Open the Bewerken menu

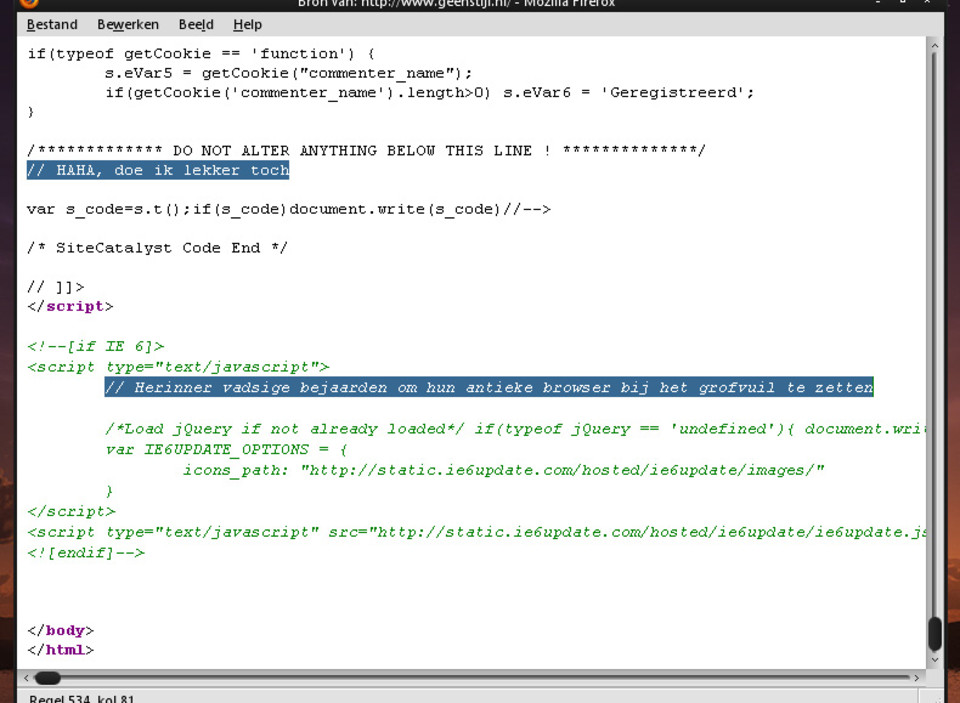[128, 24]
